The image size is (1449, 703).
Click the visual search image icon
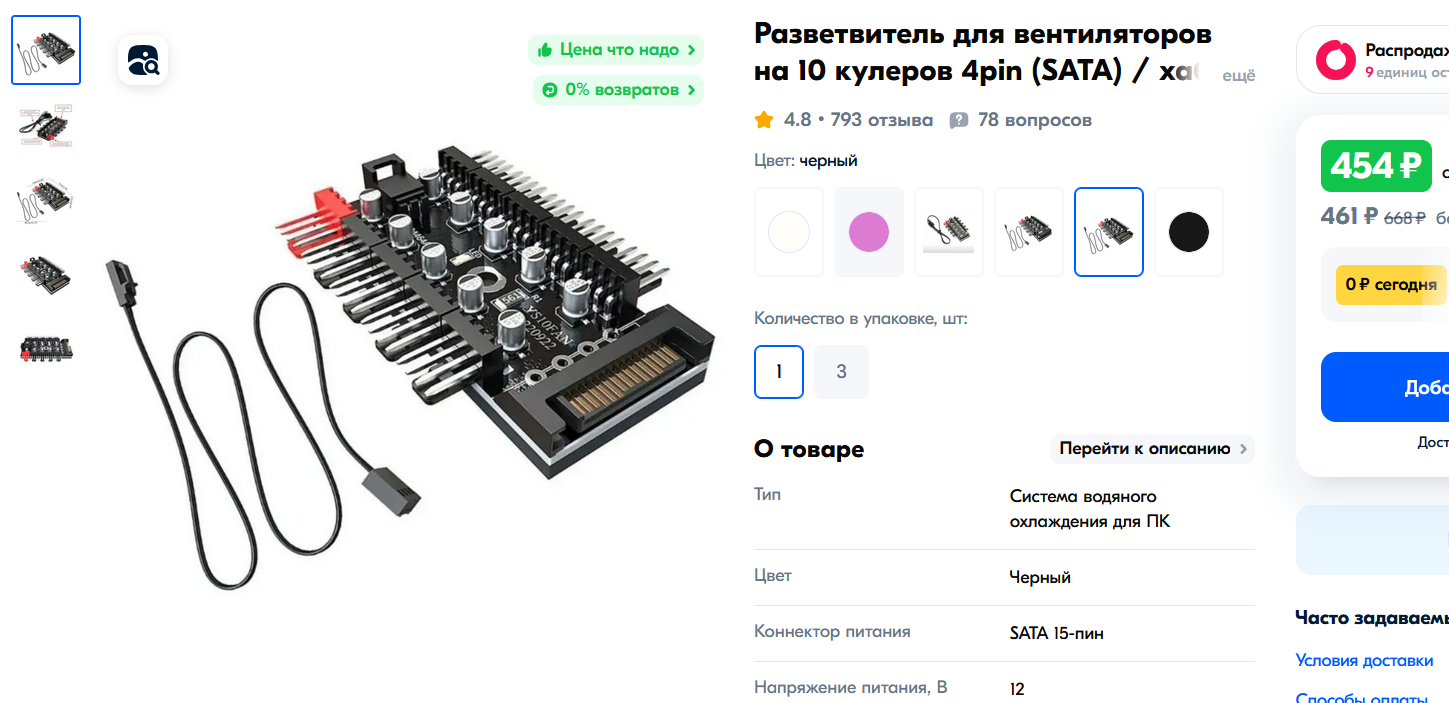point(143,60)
